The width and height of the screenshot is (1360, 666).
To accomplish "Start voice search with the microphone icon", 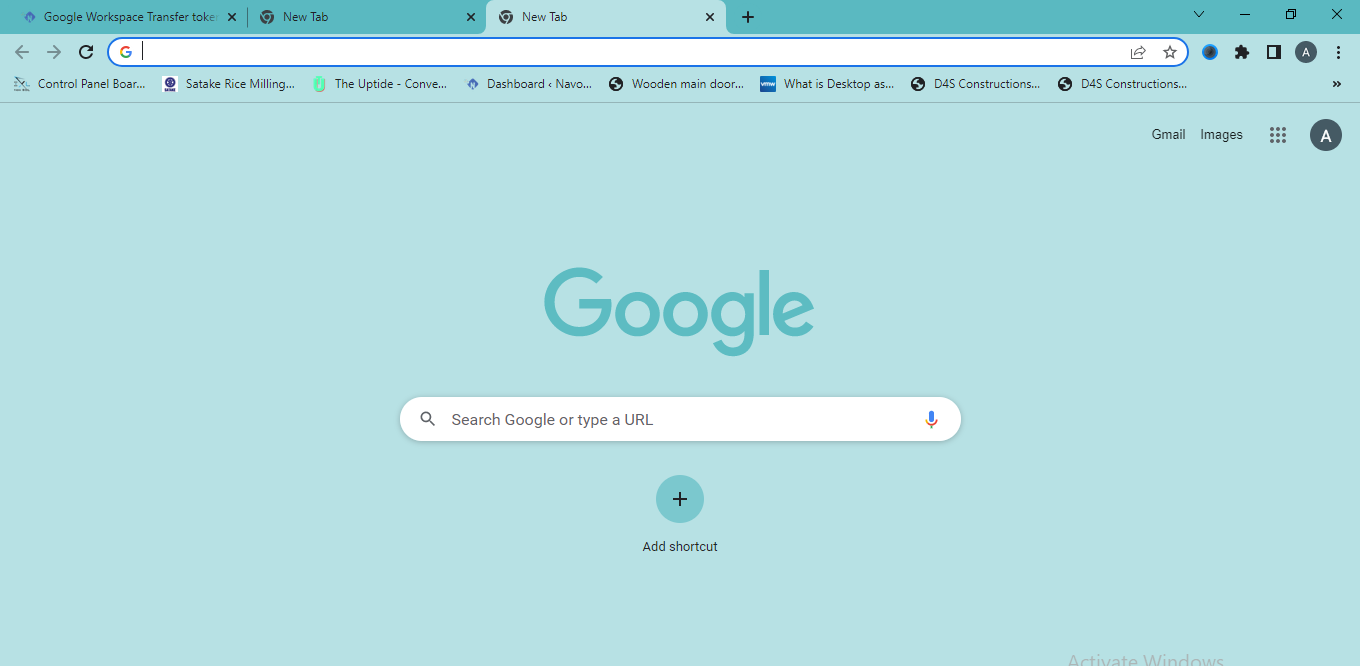I will [x=931, y=419].
